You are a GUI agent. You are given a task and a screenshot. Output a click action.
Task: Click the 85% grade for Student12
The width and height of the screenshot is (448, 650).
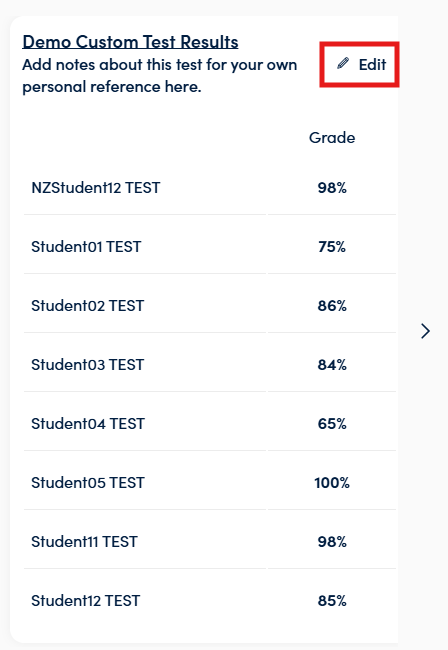click(332, 601)
